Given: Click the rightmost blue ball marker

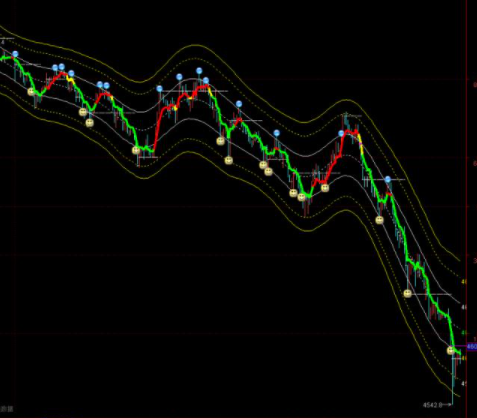Looking at the screenshot, I should pyautogui.click(x=388, y=179).
